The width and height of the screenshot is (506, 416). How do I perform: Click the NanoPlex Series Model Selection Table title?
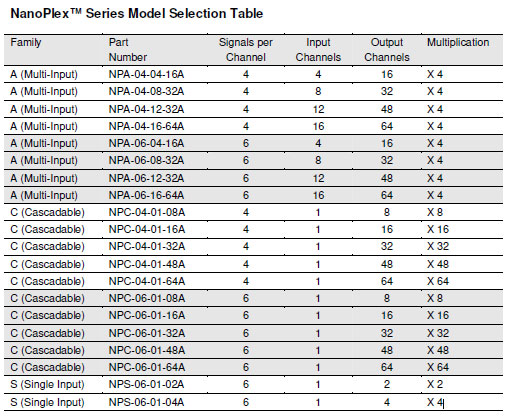[x=137, y=14]
